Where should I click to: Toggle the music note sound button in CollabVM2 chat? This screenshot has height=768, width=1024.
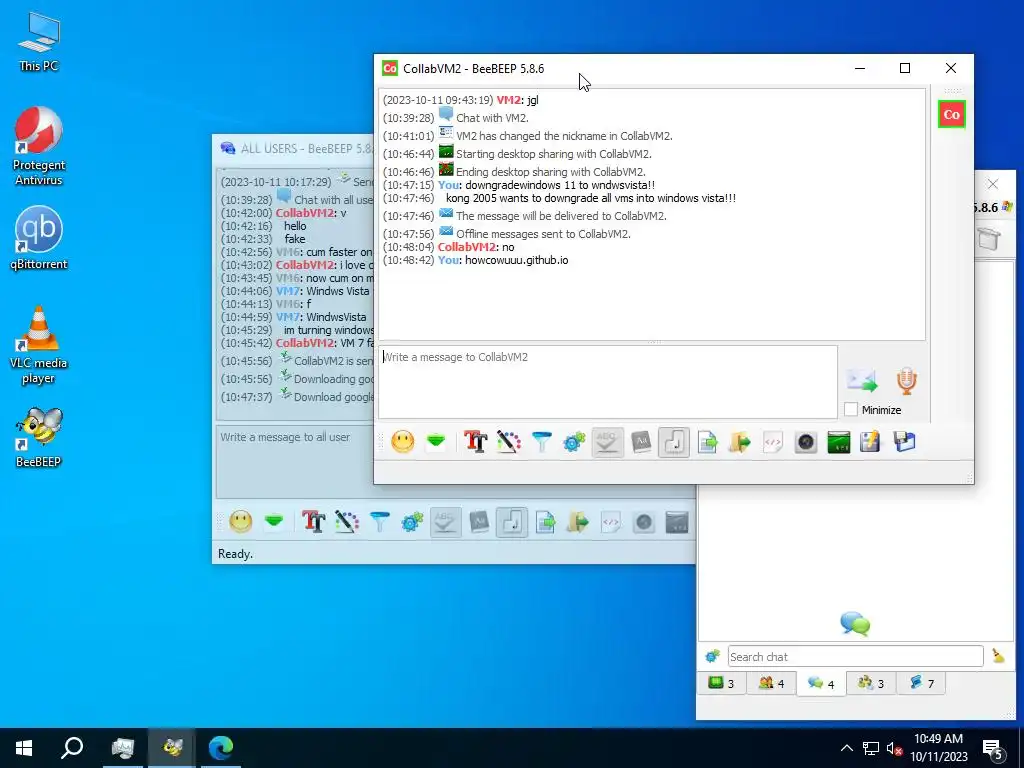(674, 442)
